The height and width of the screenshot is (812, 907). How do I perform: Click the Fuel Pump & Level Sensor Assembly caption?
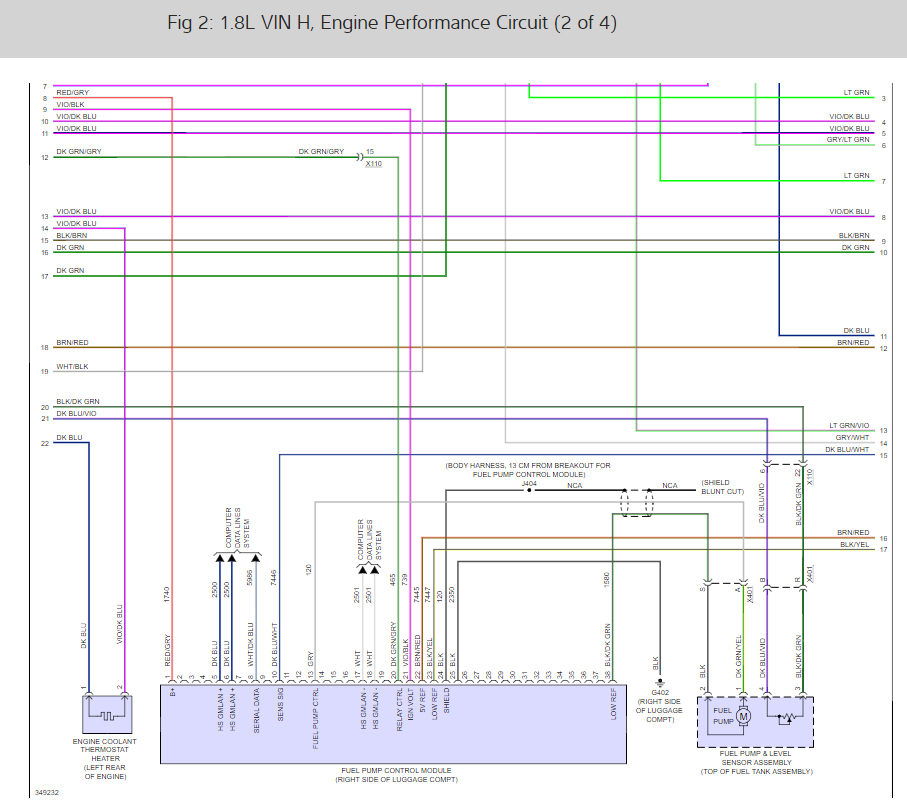(756, 762)
